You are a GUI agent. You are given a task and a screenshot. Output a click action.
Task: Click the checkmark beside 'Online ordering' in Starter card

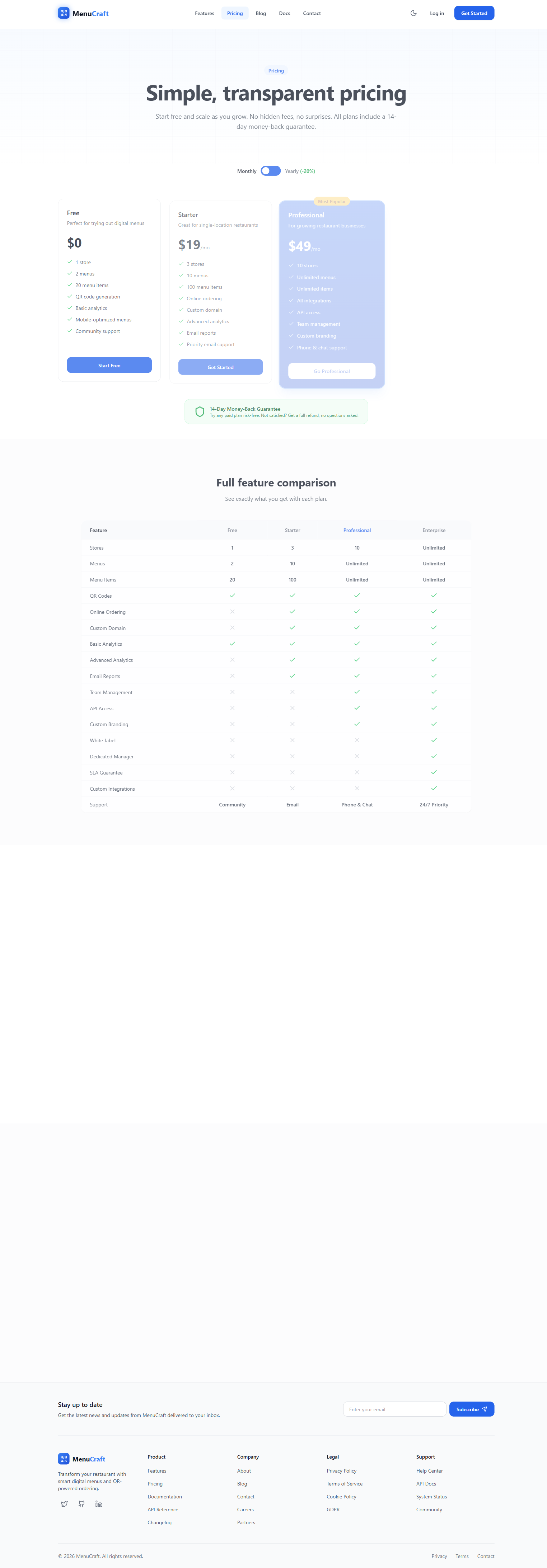181,298
